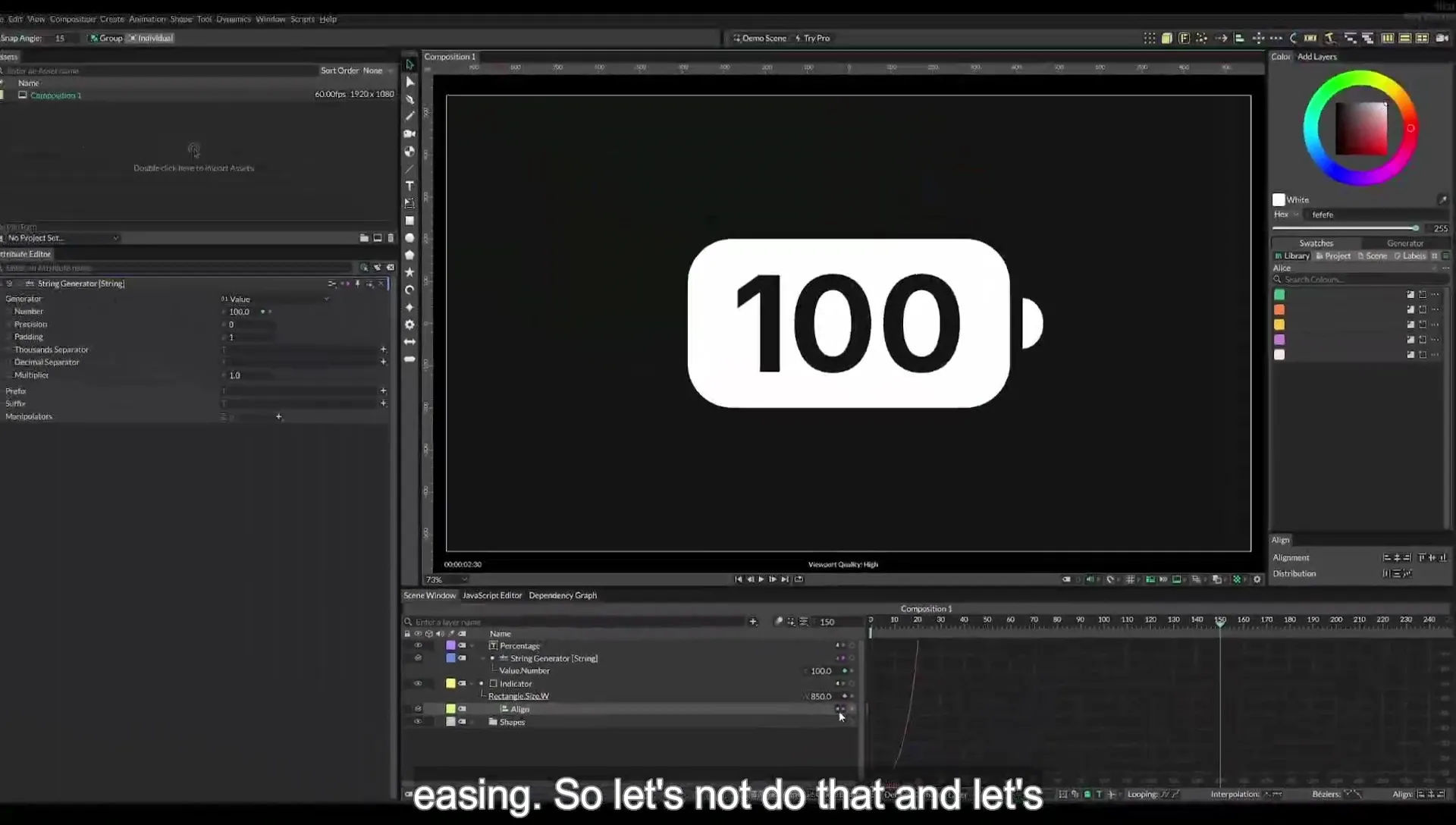Toggle visibility of Percentage layer

pyautogui.click(x=418, y=645)
